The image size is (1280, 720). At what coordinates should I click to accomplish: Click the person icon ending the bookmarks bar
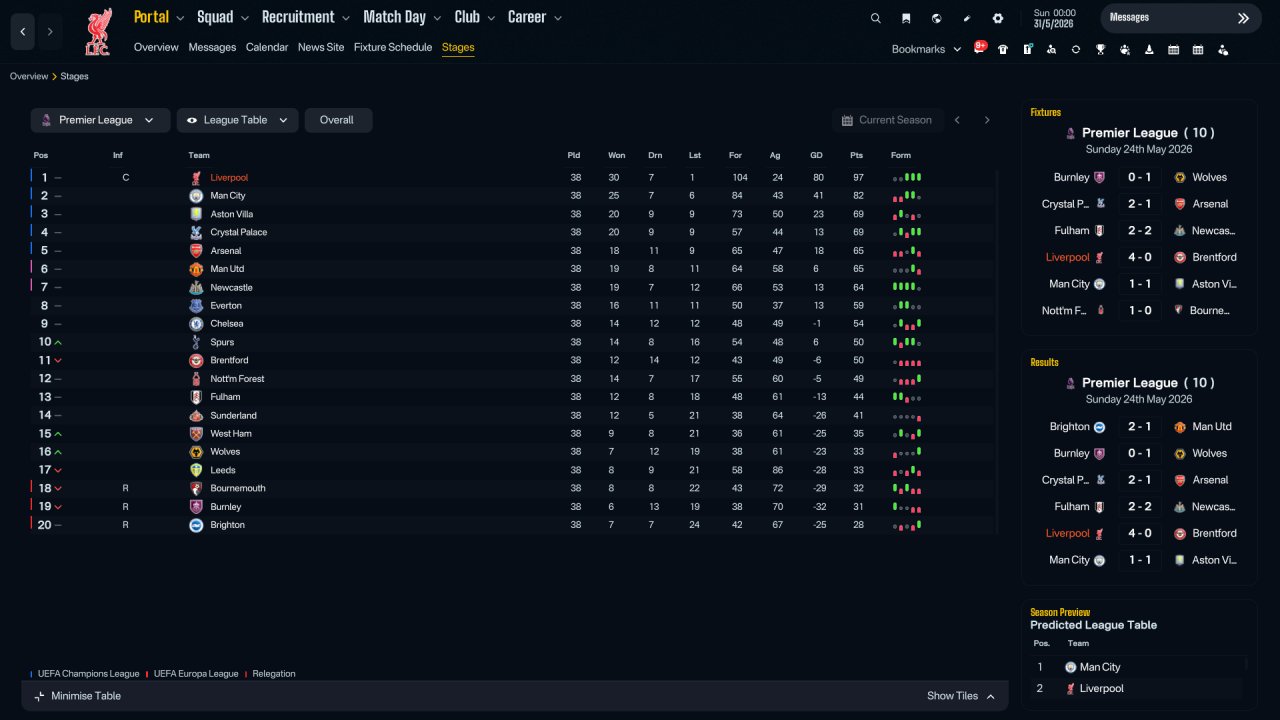(x=1222, y=49)
